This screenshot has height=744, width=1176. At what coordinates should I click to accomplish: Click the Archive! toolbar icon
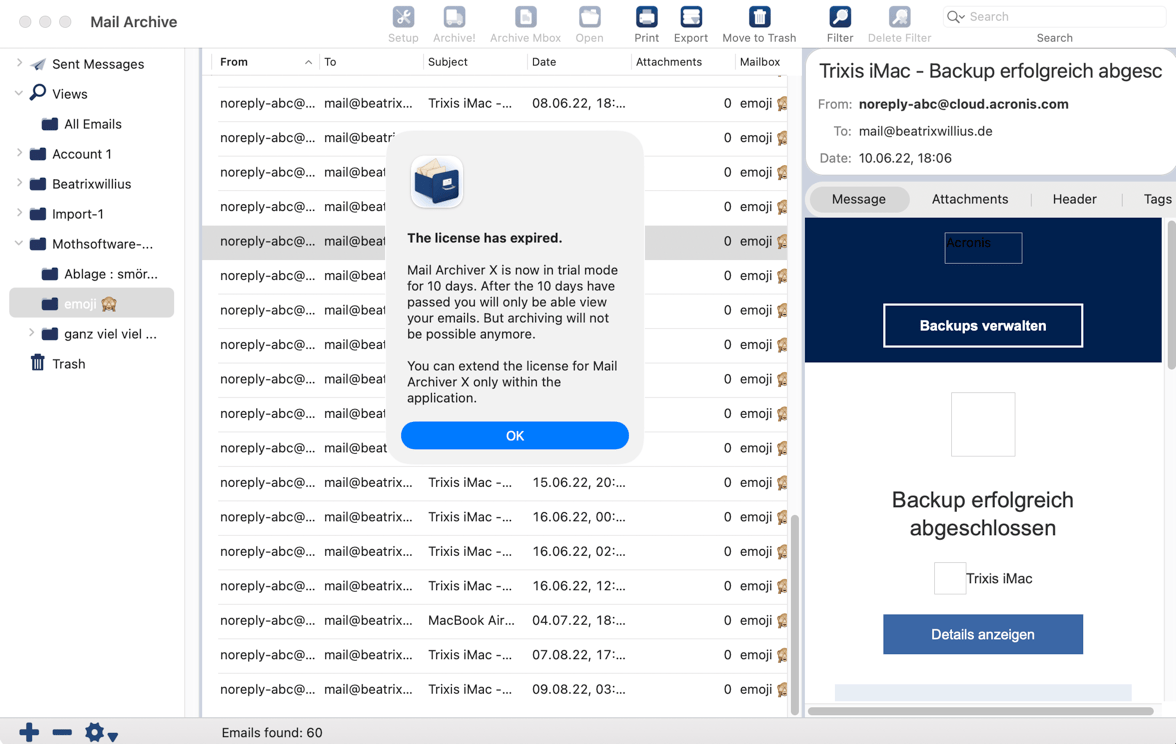click(x=454, y=18)
